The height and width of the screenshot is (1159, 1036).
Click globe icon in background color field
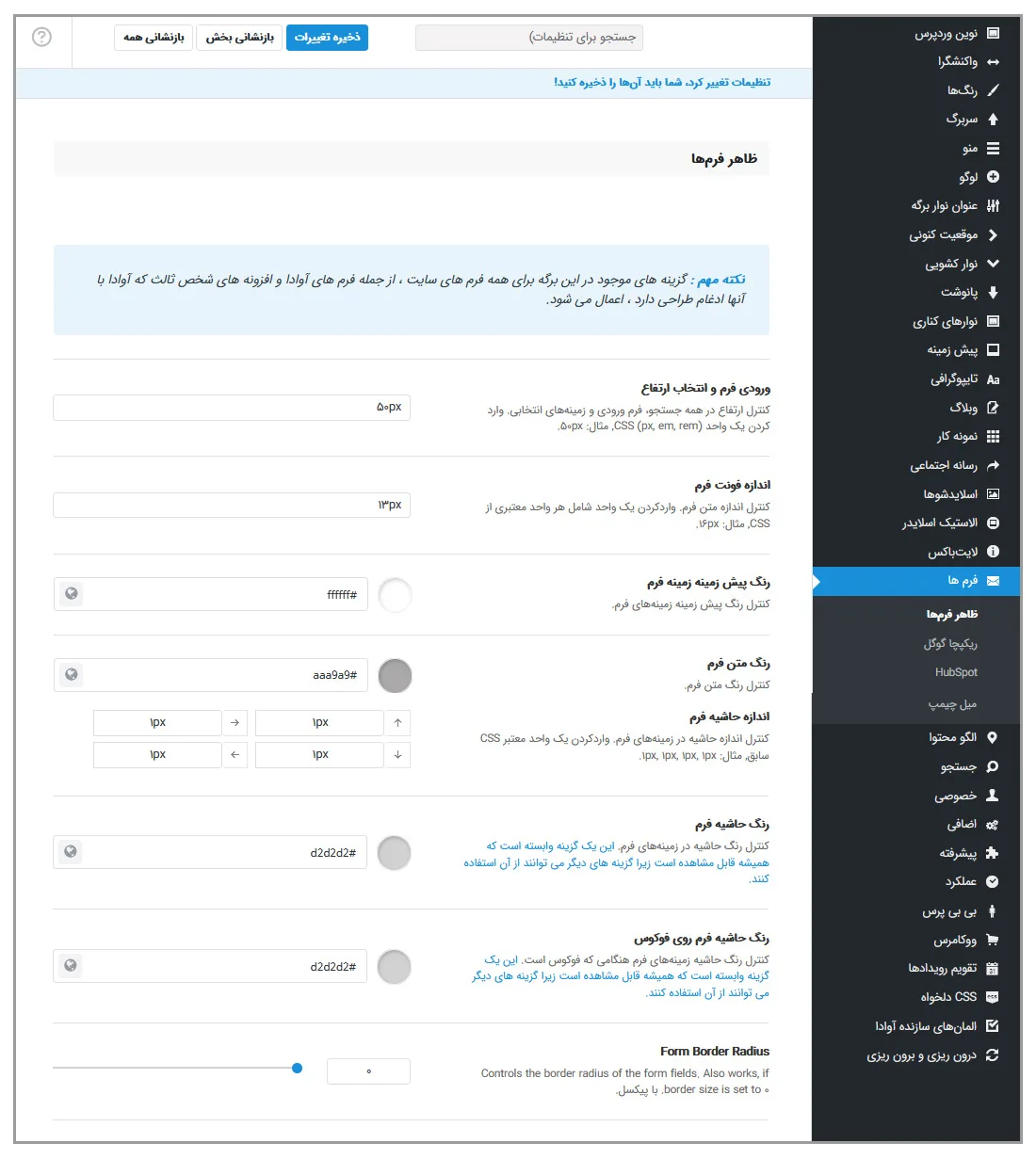point(71,594)
